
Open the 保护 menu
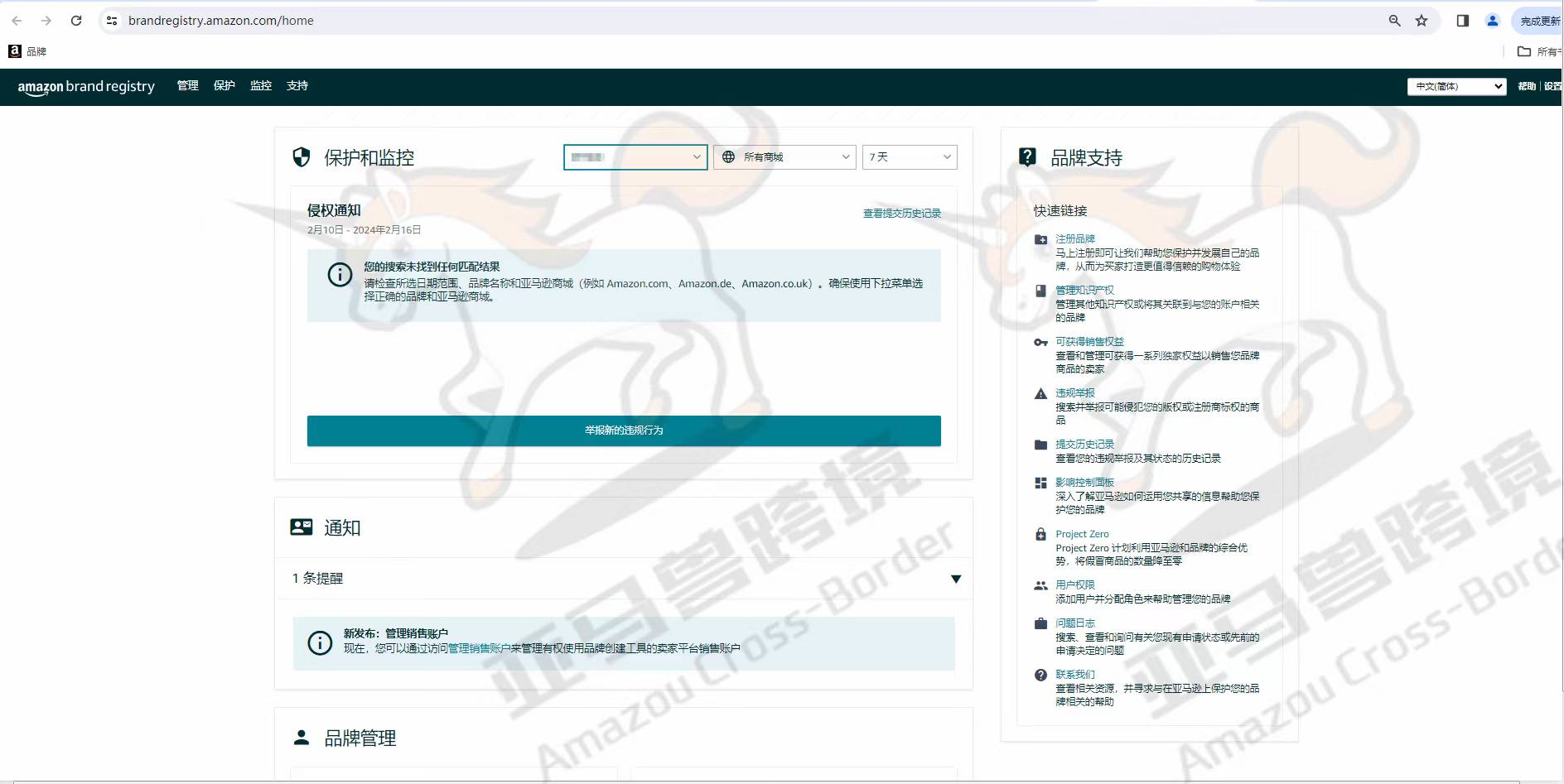224,86
